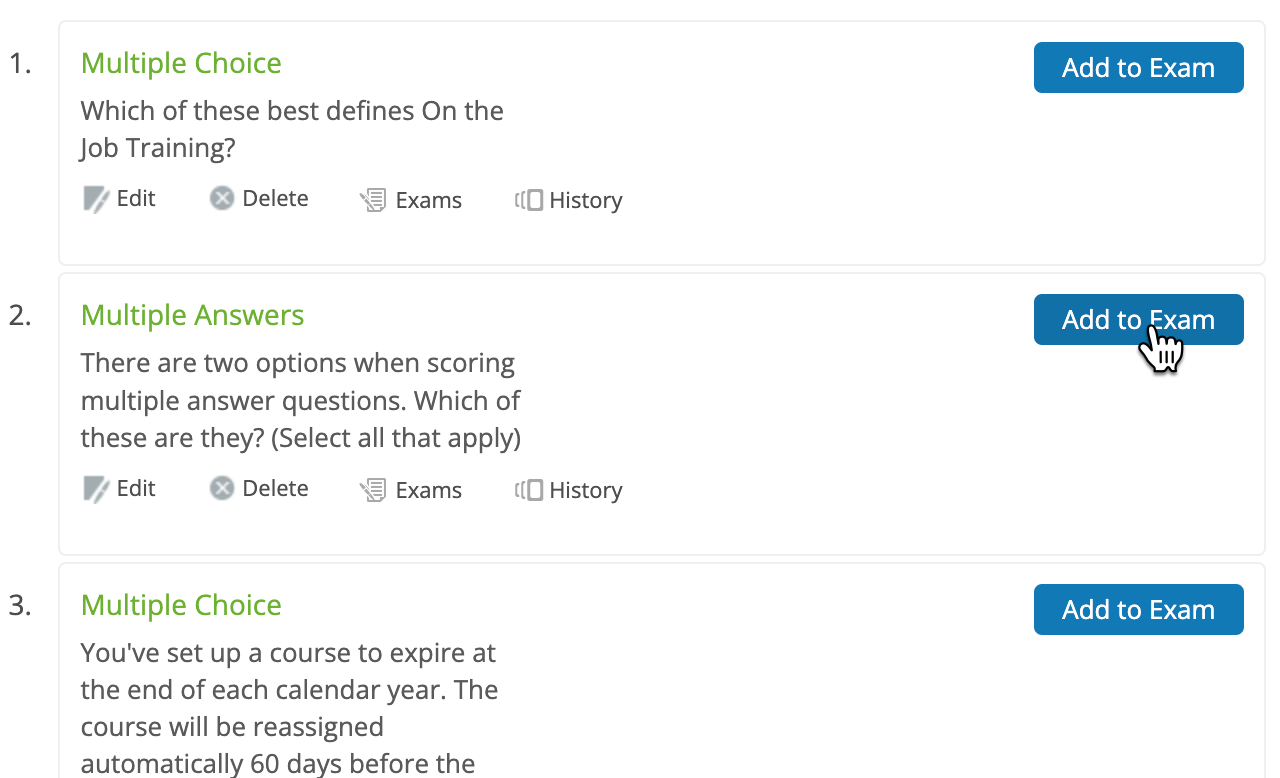Click the Delete icon on question 2
This screenshot has height=778, width=1280.
pyautogui.click(x=221, y=488)
